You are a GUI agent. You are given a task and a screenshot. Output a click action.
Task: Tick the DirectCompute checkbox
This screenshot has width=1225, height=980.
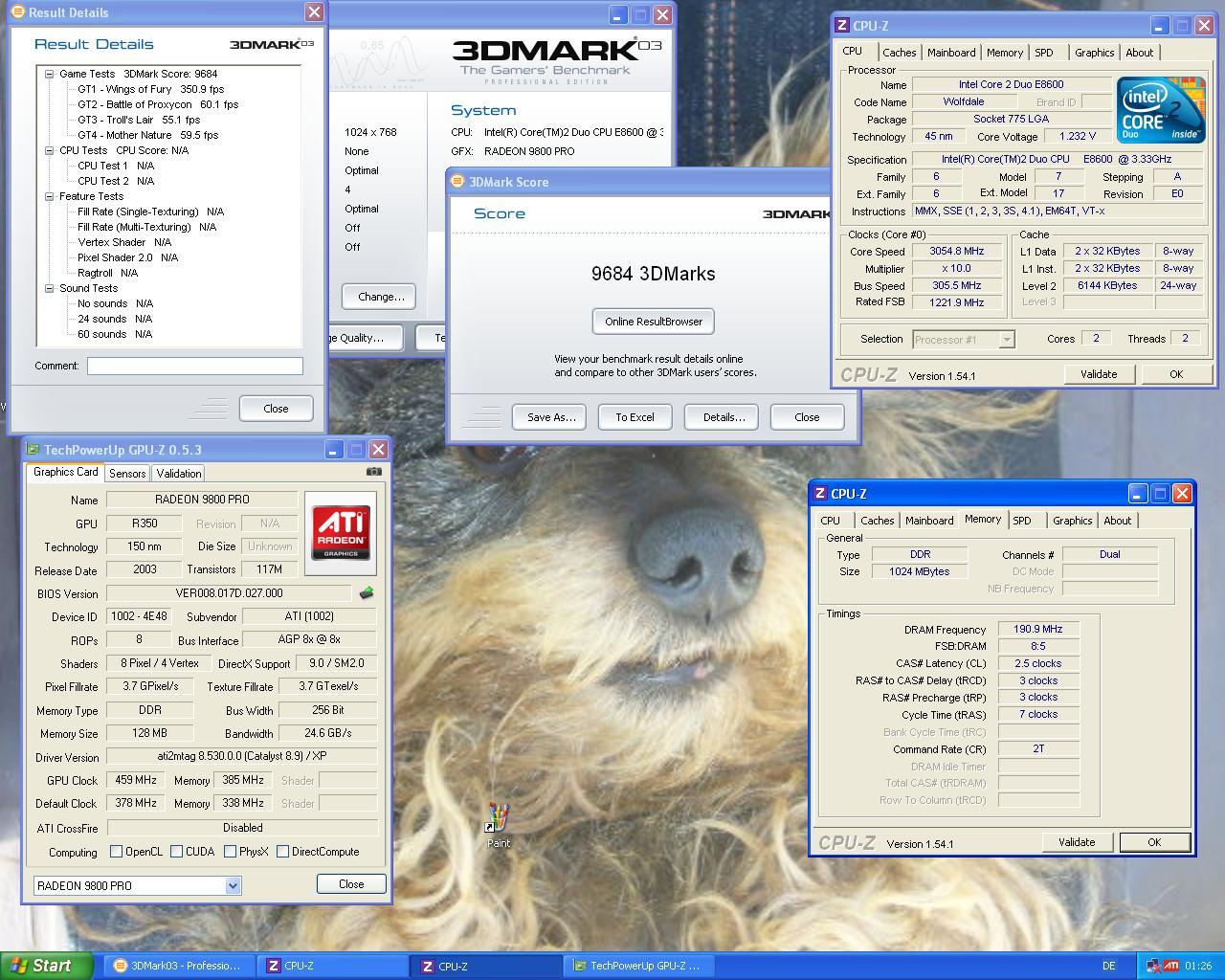point(282,851)
